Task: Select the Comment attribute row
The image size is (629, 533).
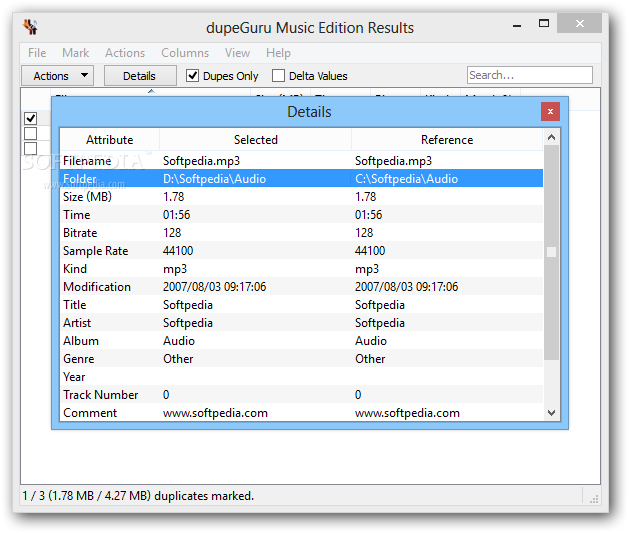Action: (x=302, y=413)
